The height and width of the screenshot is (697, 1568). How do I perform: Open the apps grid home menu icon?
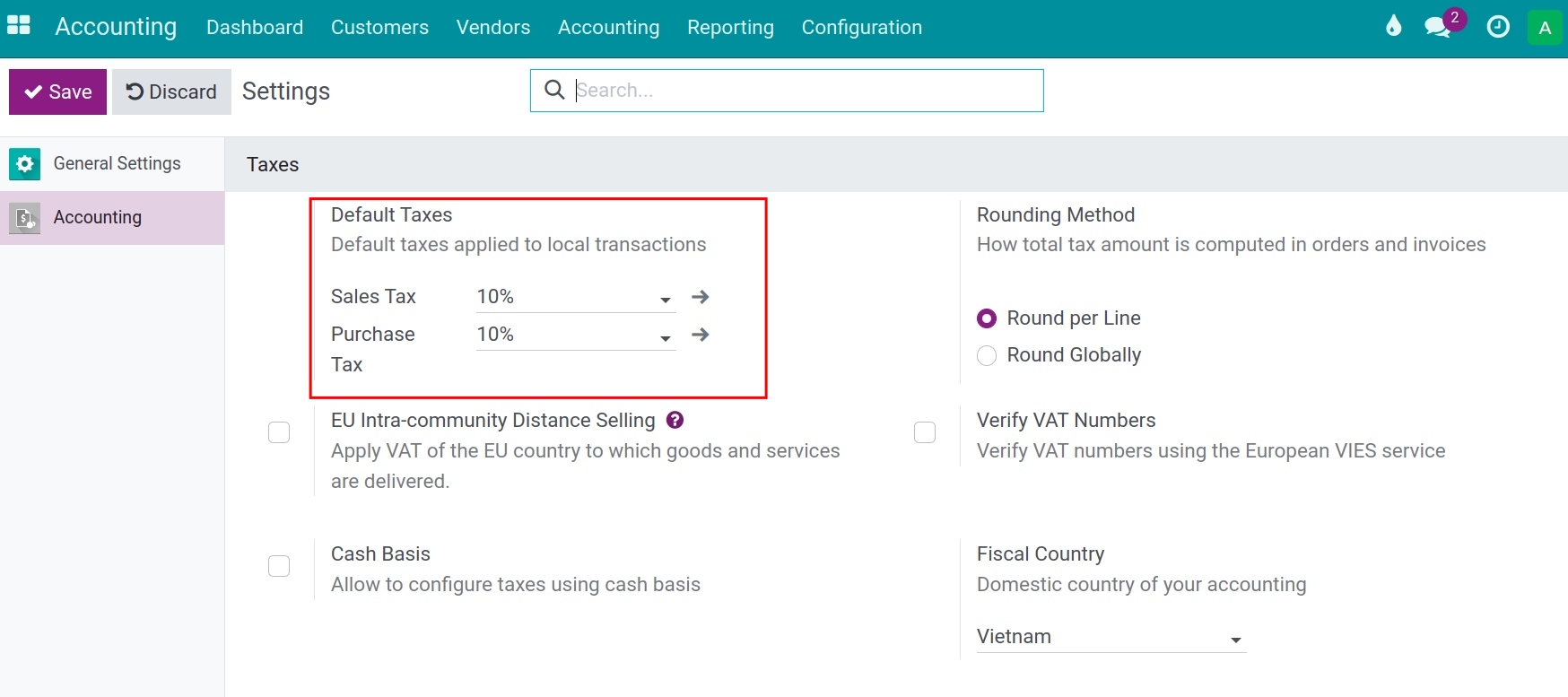click(19, 26)
